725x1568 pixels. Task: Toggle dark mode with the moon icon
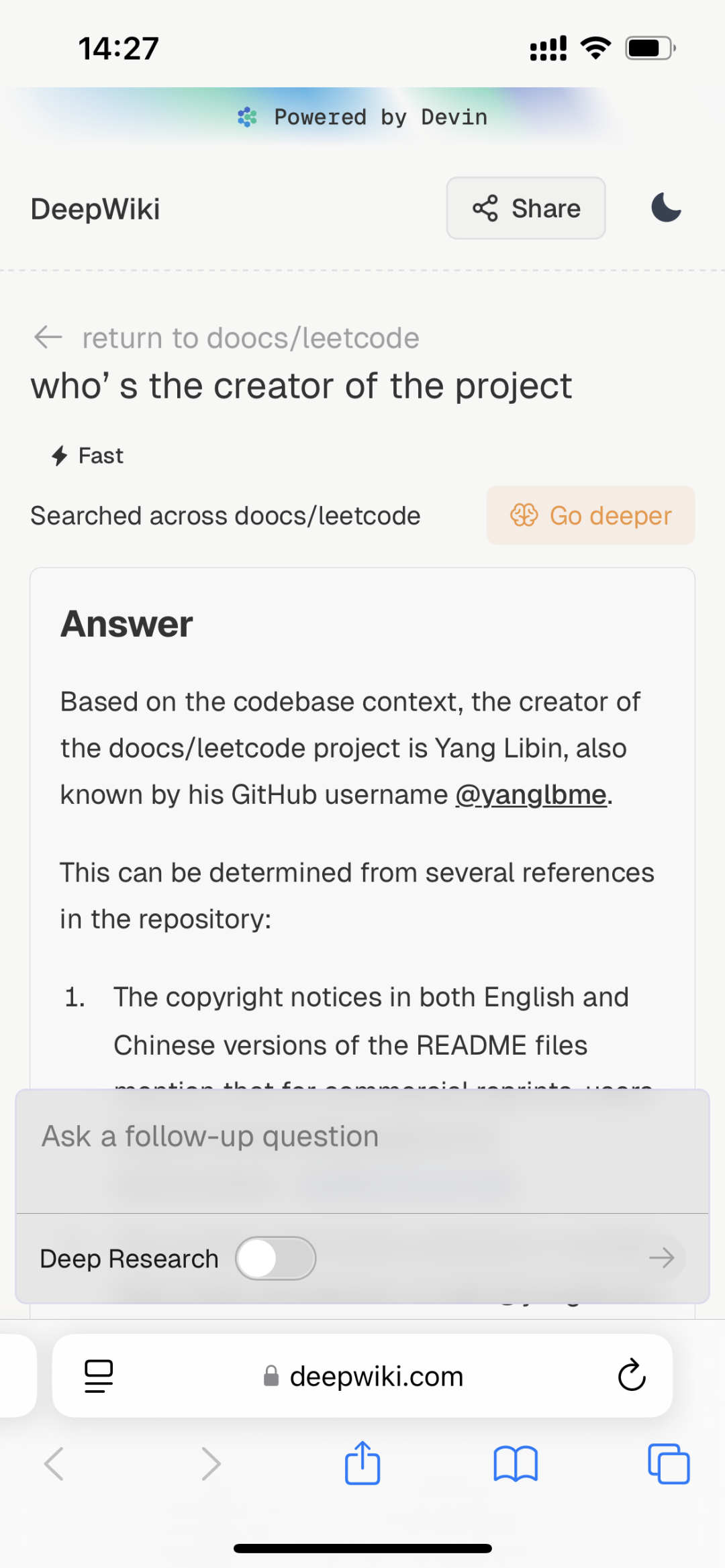666,208
